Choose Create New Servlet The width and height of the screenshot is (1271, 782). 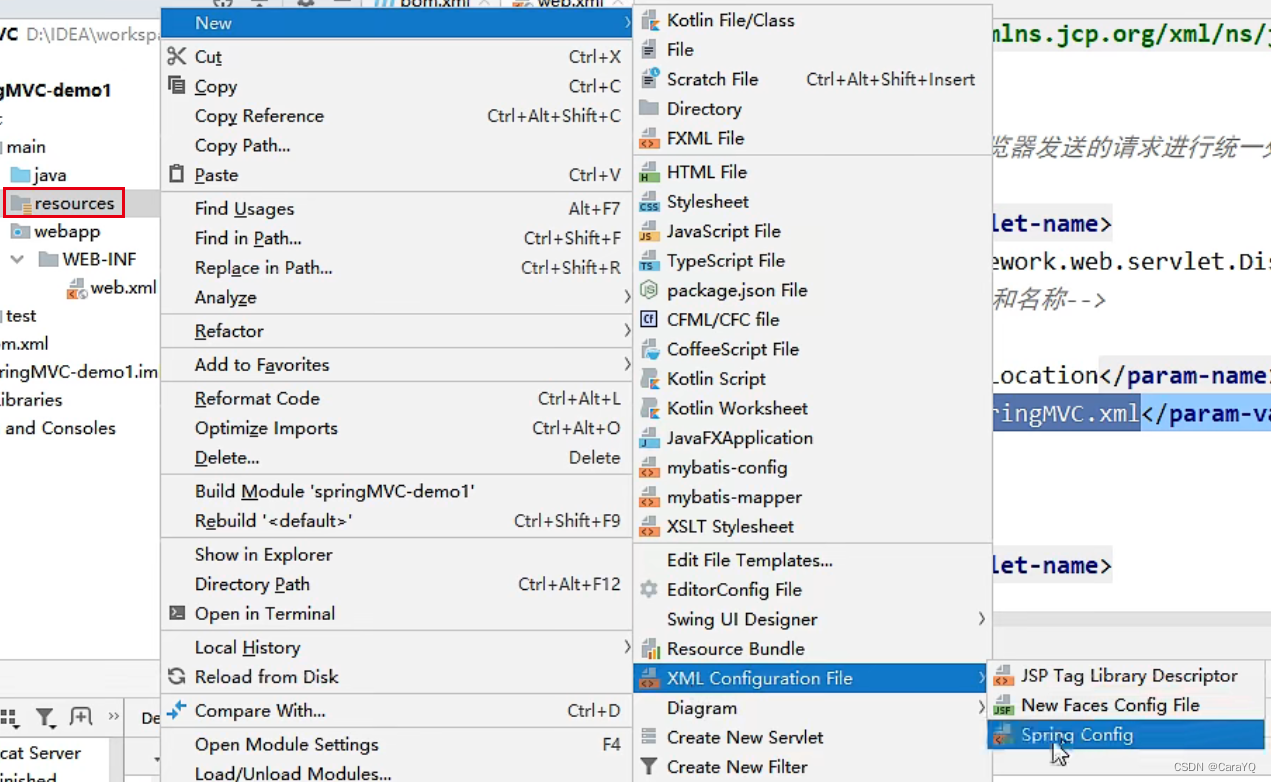[x=811, y=737]
